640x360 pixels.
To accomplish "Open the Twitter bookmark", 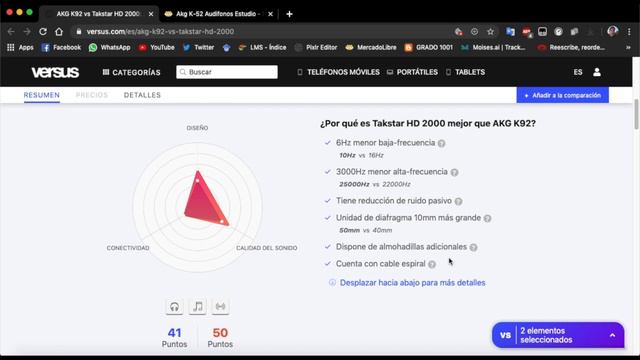I will [x=199, y=47].
